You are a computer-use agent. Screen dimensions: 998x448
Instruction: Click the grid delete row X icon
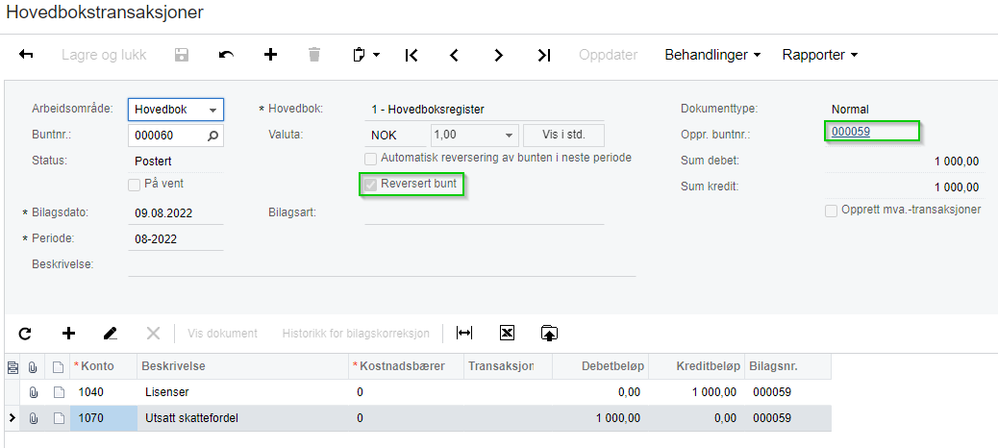[153, 333]
